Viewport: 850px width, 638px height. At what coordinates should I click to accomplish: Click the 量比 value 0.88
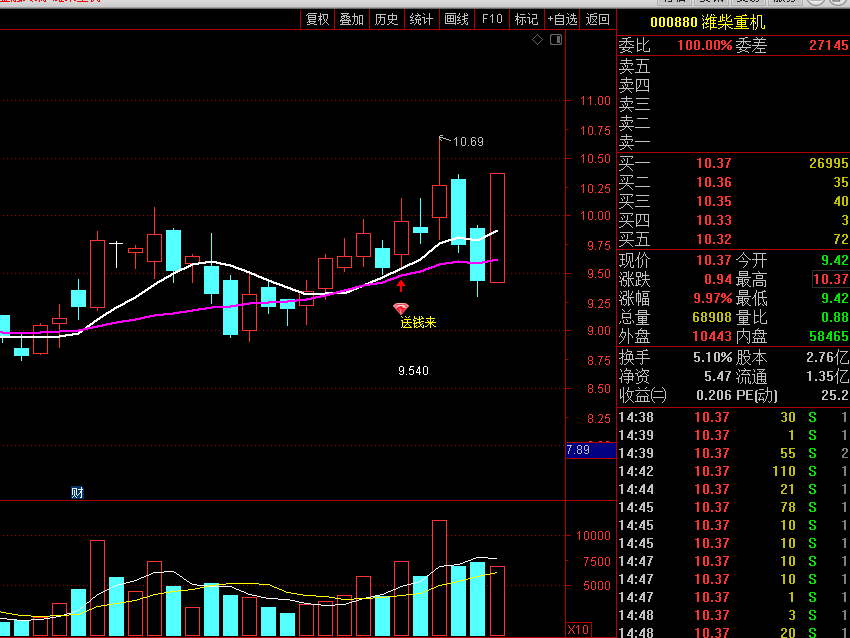coord(835,317)
